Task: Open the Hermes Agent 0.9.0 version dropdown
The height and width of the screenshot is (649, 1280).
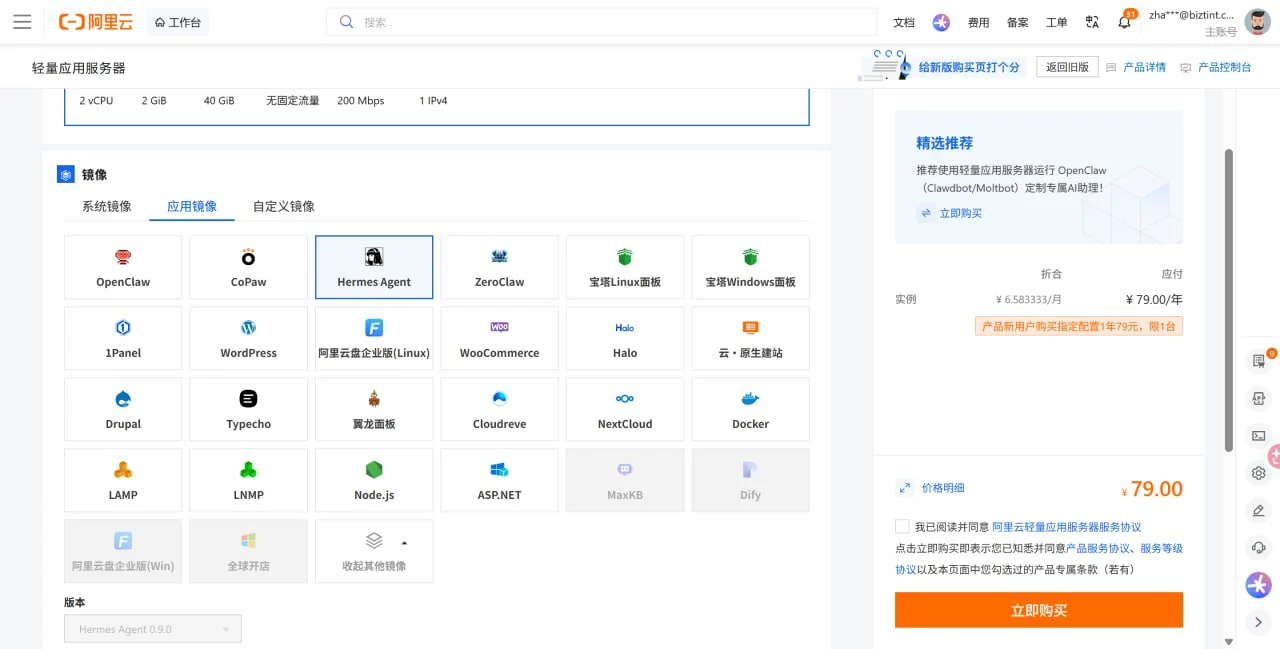Action: pyautogui.click(x=153, y=629)
